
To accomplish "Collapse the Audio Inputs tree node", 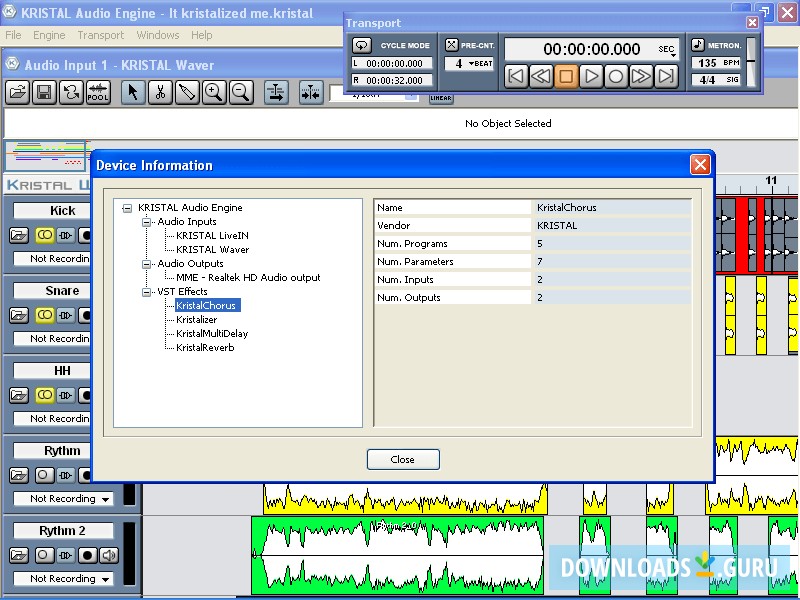I will click(147, 222).
